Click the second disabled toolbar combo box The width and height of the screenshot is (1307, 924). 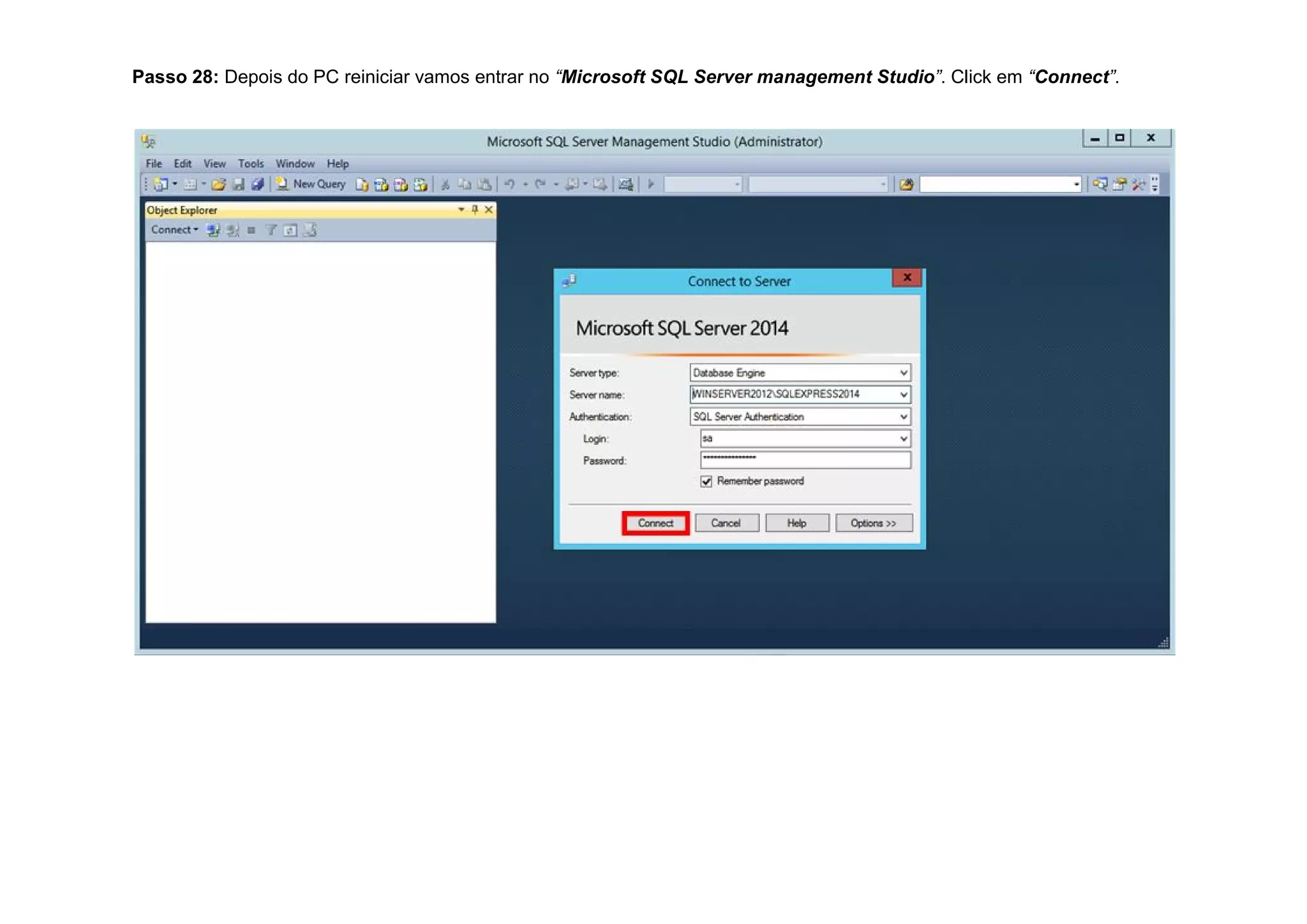pos(818,185)
